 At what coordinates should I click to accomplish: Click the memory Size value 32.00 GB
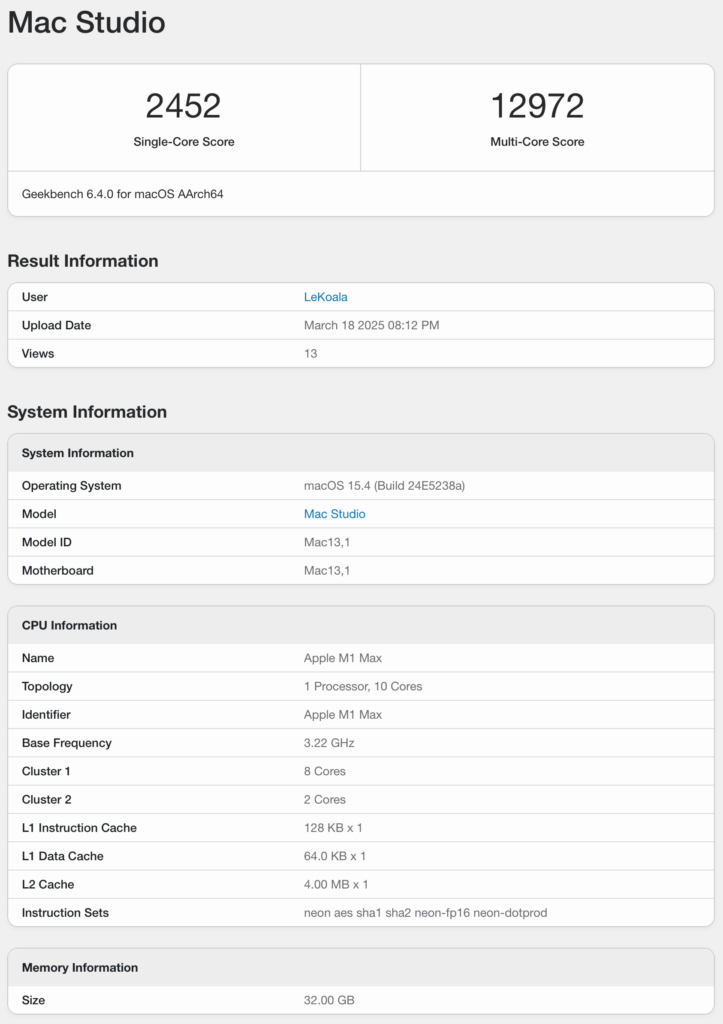click(329, 1000)
